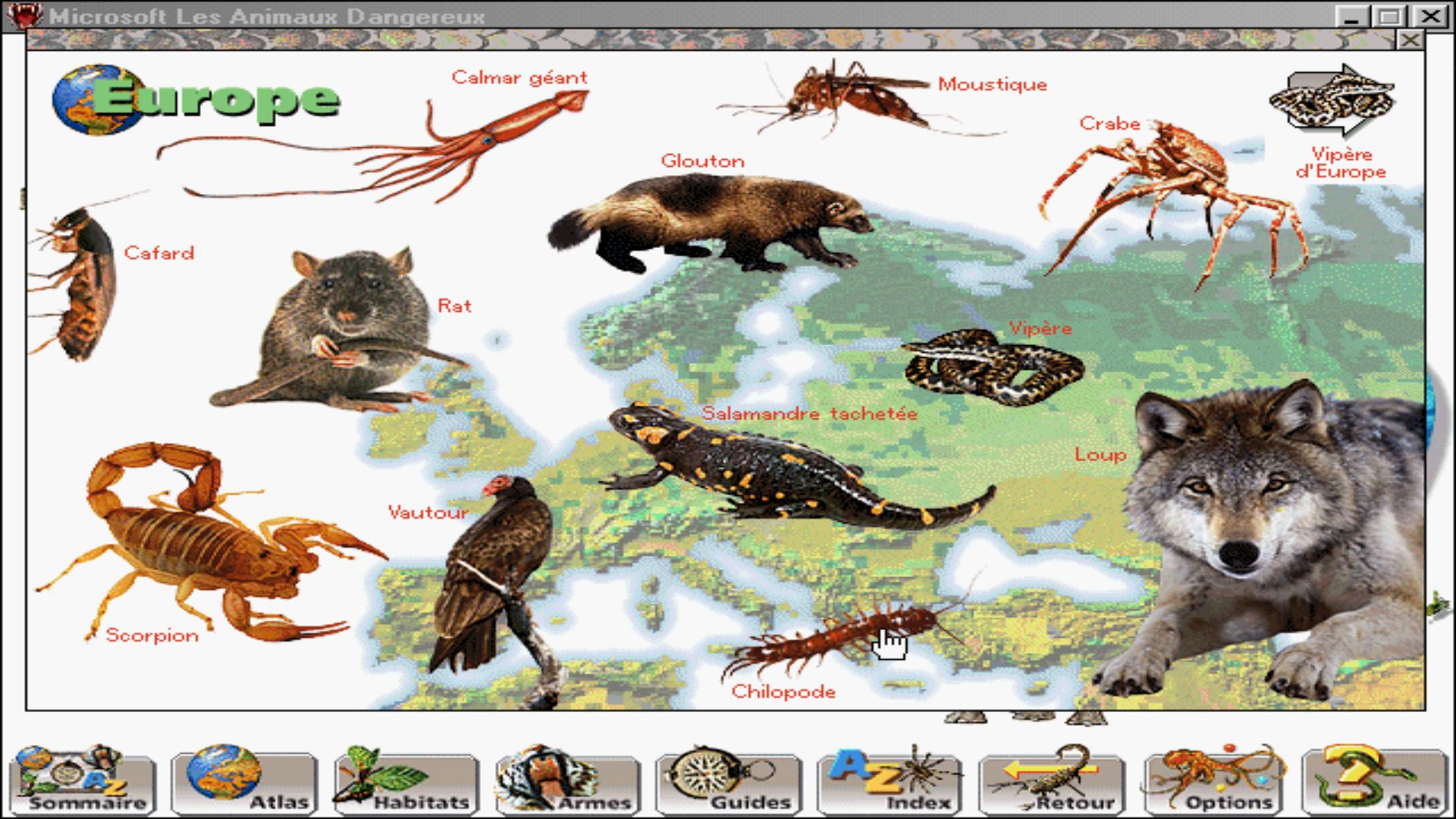This screenshot has width=1456, height=819.
Task: Click the 'Vipère' map label
Action: [x=1040, y=328]
